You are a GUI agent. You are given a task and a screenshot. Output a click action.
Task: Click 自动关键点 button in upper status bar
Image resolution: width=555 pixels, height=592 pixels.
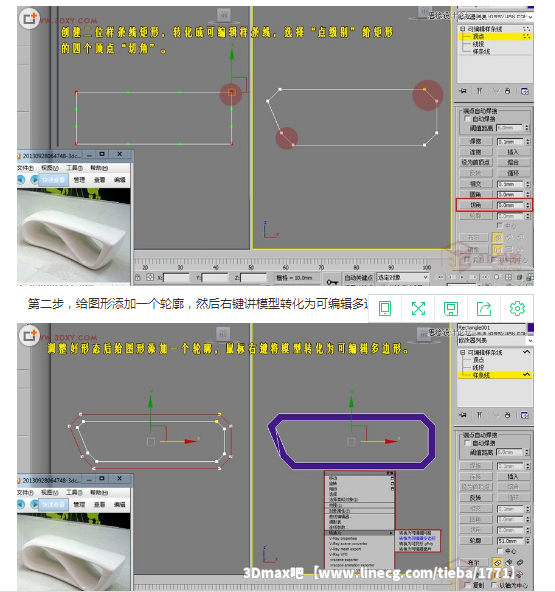358,278
